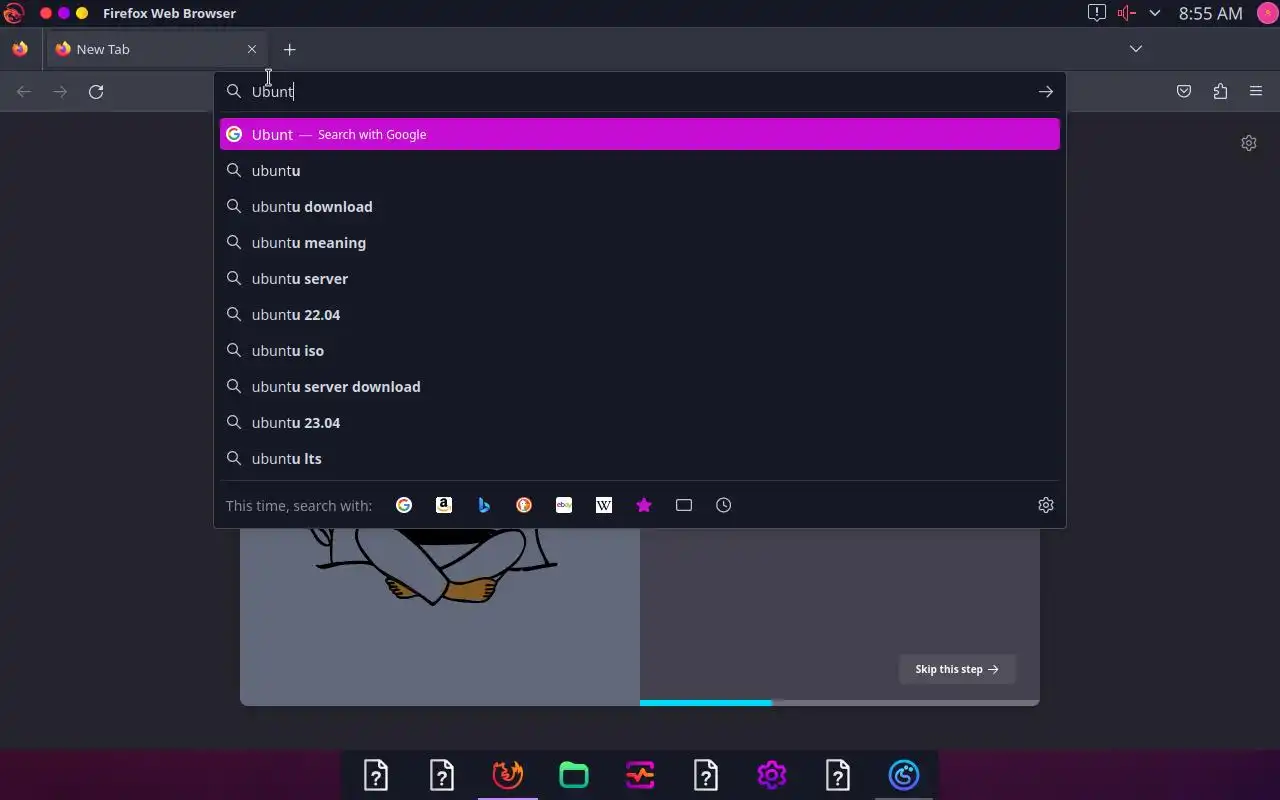The image size is (1280, 800).
Task: Open the clock showing 8:55 AM
Action: click(x=1210, y=13)
